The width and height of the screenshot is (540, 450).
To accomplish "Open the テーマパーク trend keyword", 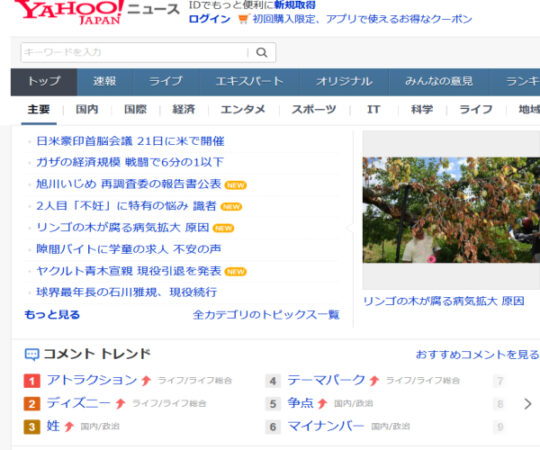I will tap(326, 380).
